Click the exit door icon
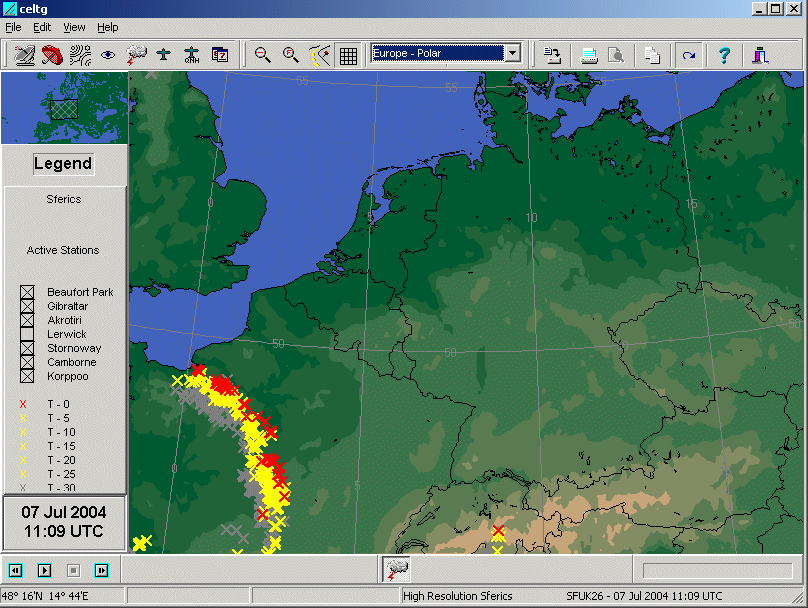Viewport: 808px width, 608px height. pos(760,55)
